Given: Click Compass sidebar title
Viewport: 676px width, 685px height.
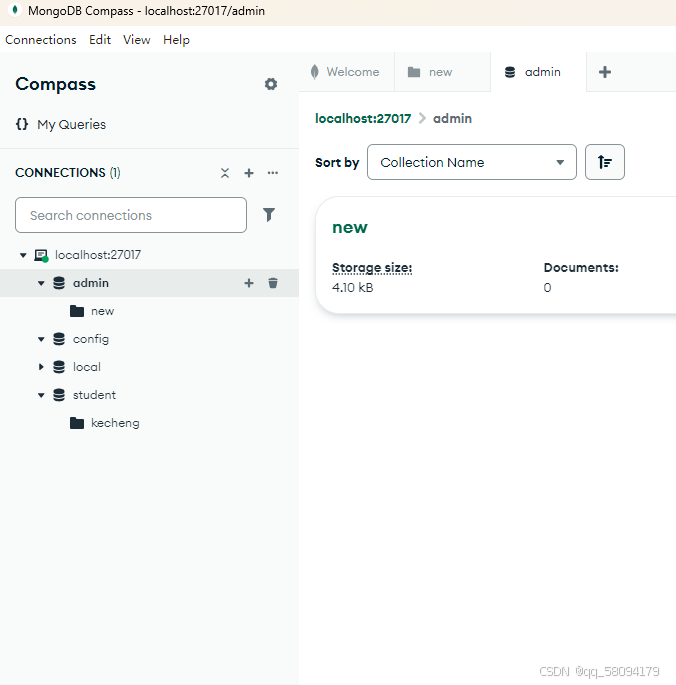Looking at the screenshot, I should pyautogui.click(x=55, y=84).
